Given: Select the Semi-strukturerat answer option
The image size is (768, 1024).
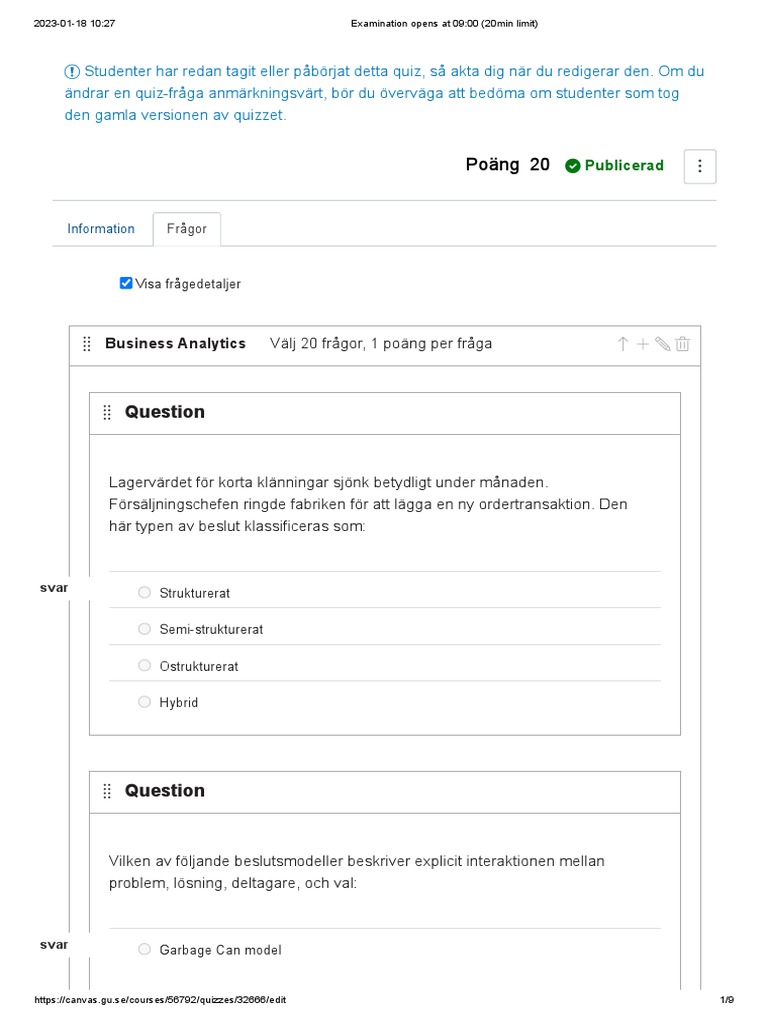Looking at the screenshot, I should click(x=145, y=629).
